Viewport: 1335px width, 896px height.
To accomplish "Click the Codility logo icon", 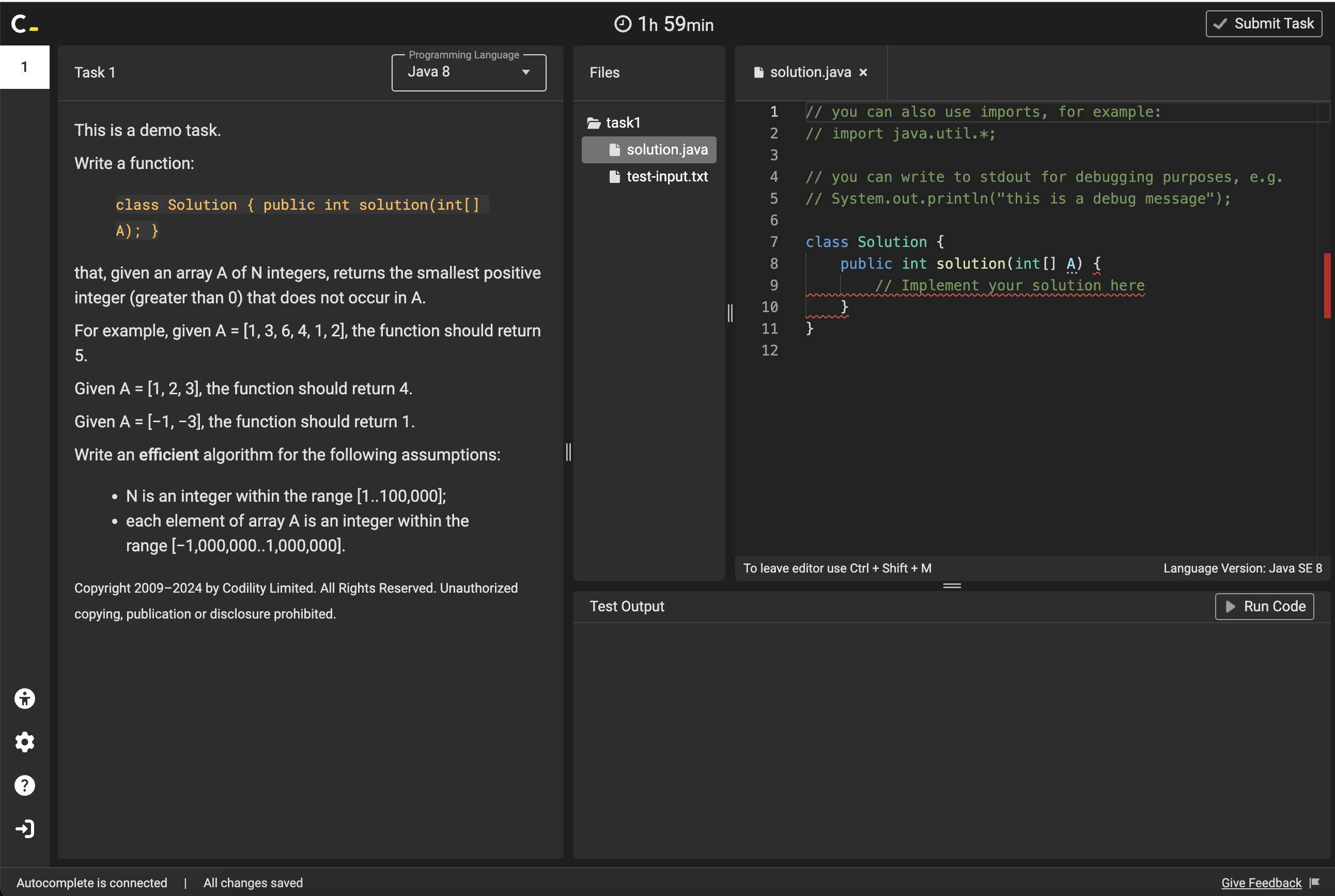I will coord(24,24).
